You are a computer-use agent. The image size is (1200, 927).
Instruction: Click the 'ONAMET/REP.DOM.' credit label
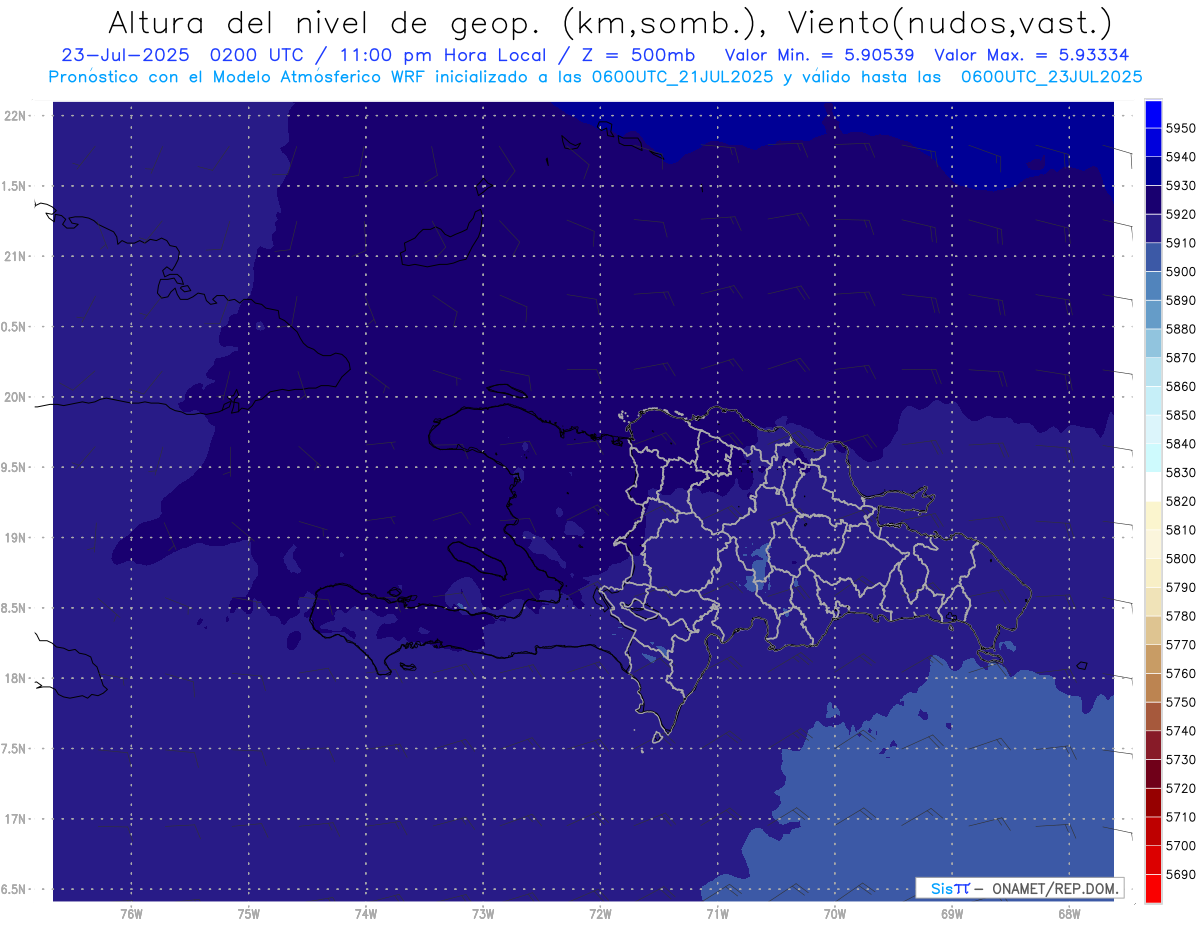[x=1056, y=888]
